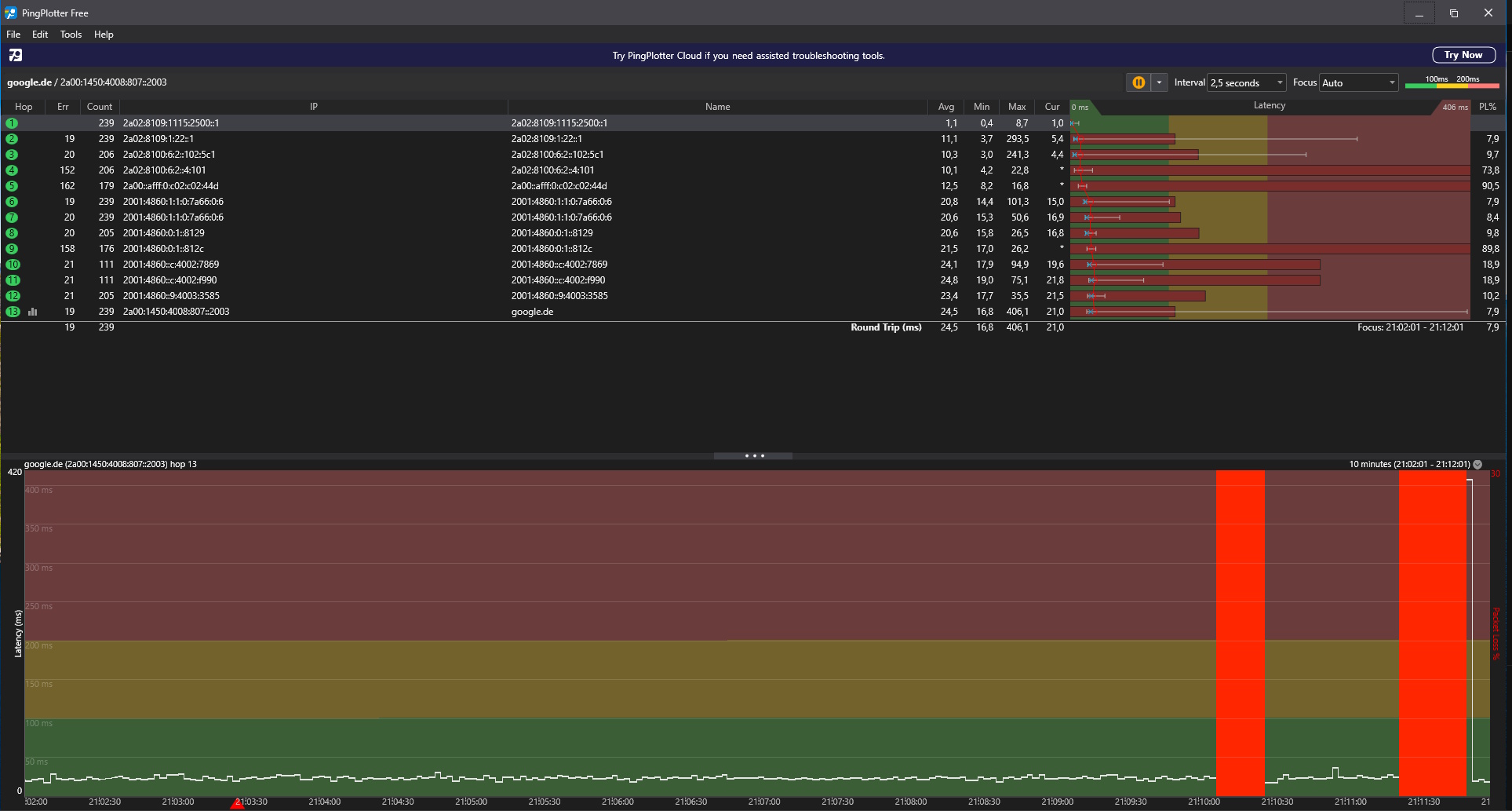Open the dropdown arrow next to pause button
Image resolution: width=1512 pixels, height=811 pixels.
pos(1159,82)
